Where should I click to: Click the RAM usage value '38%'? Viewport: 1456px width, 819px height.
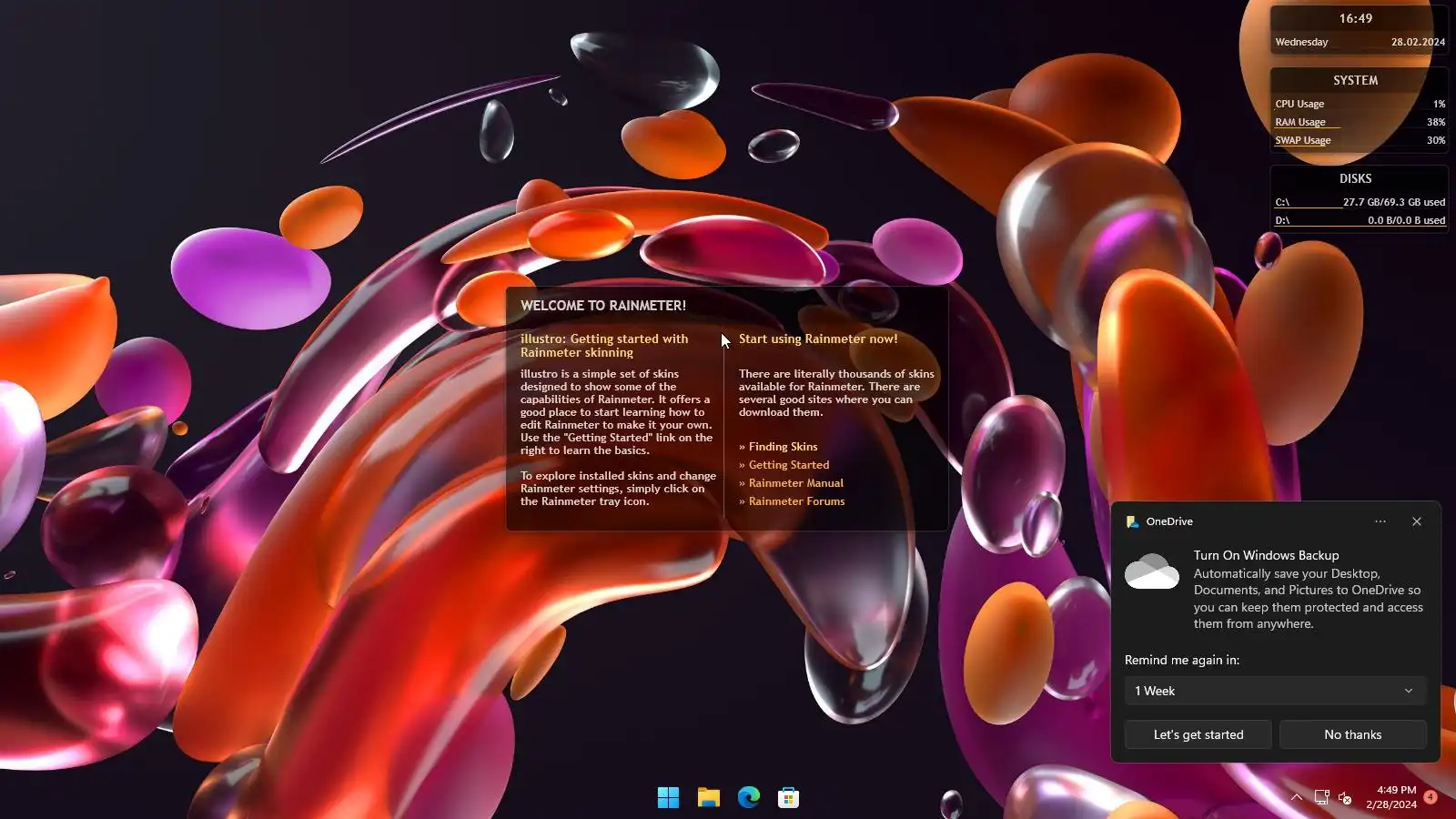(x=1436, y=122)
